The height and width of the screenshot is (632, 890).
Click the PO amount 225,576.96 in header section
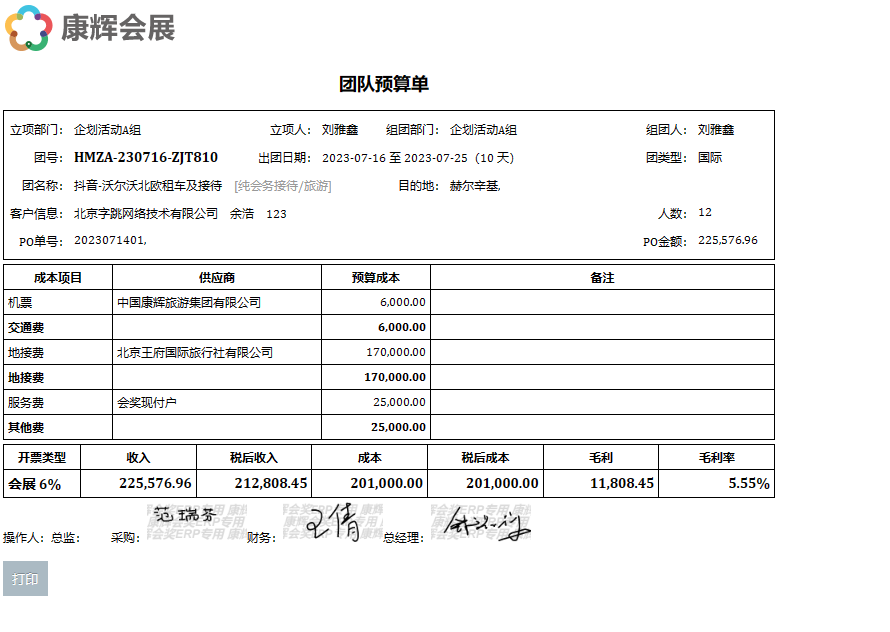[727, 240]
